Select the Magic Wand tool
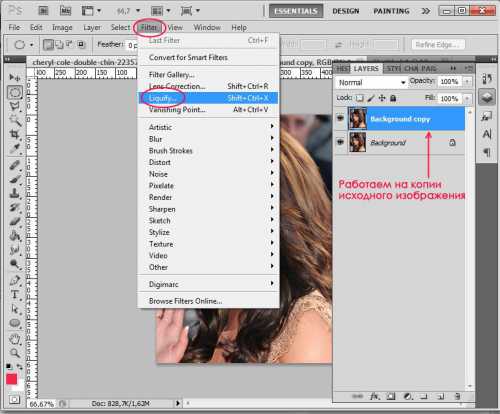The width and height of the screenshot is (500, 414). click(15, 120)
